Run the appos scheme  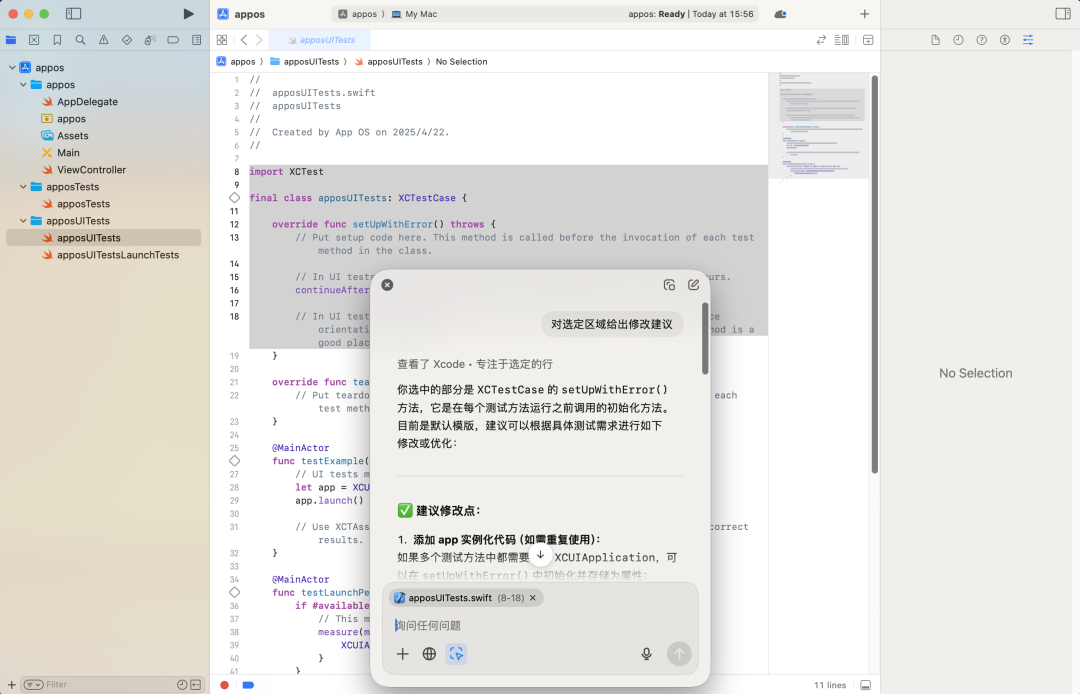coord(188,14)
